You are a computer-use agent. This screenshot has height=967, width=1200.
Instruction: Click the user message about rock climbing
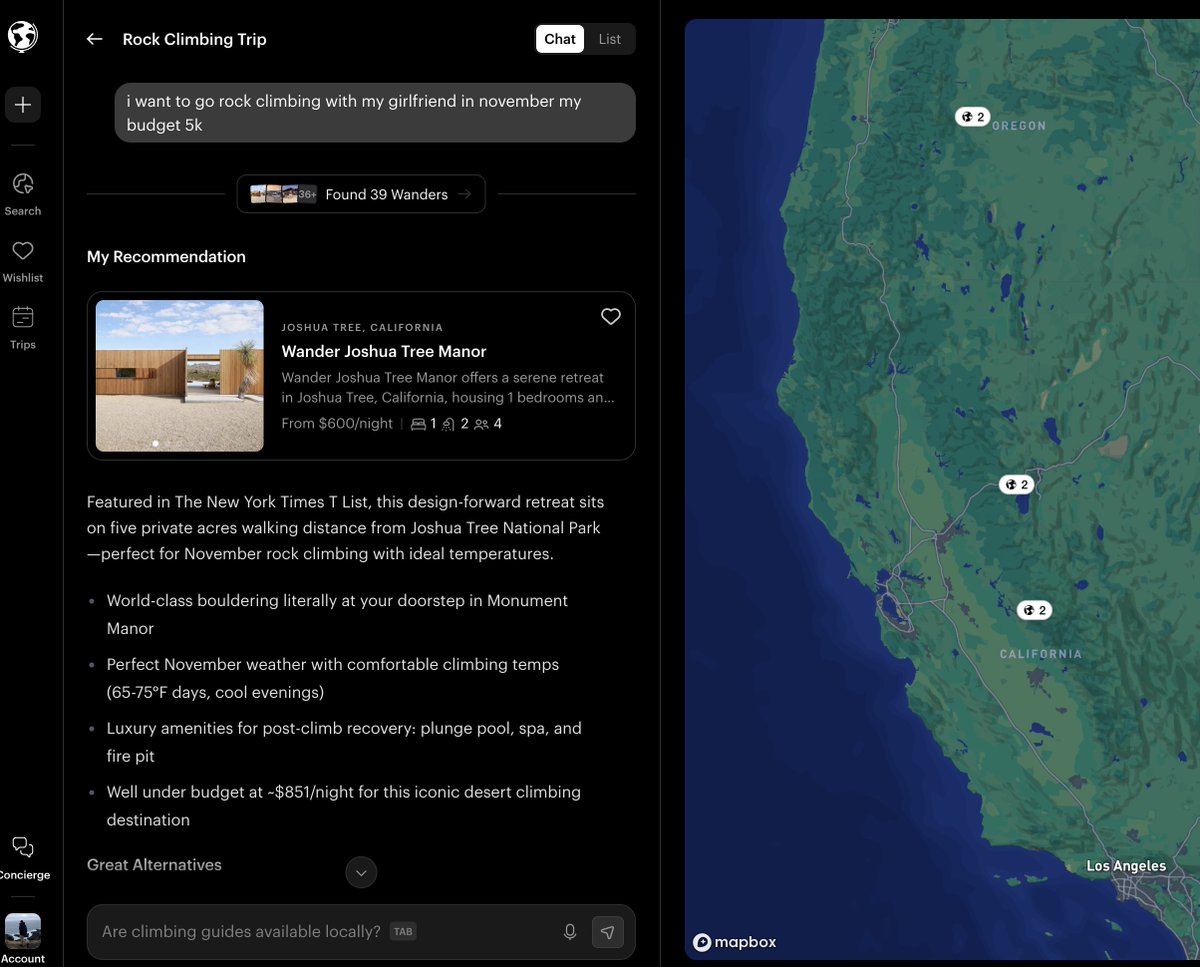[x=375, y=112]
